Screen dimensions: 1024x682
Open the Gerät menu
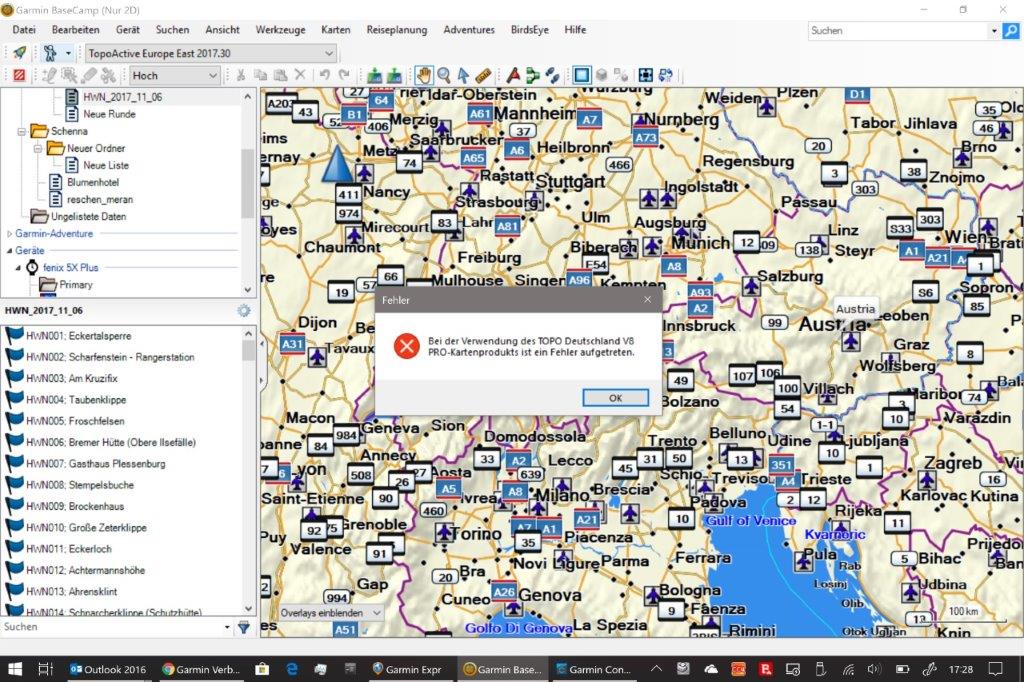[128, 30]
